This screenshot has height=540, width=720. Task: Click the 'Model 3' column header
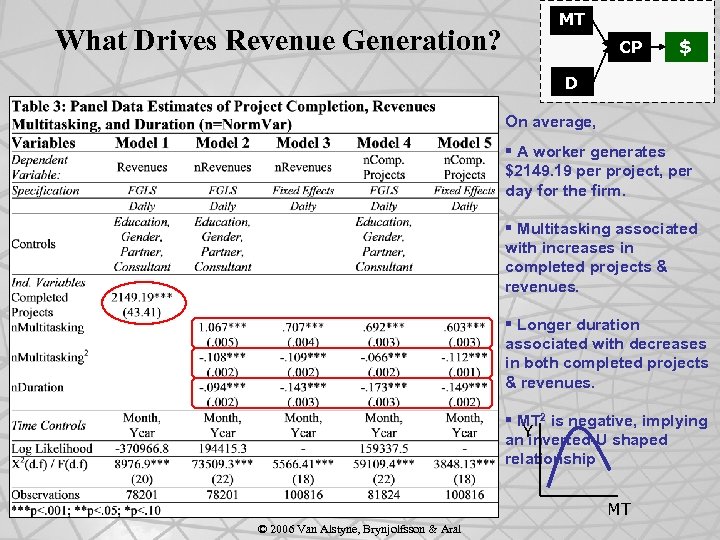click(x=303, y=143)
